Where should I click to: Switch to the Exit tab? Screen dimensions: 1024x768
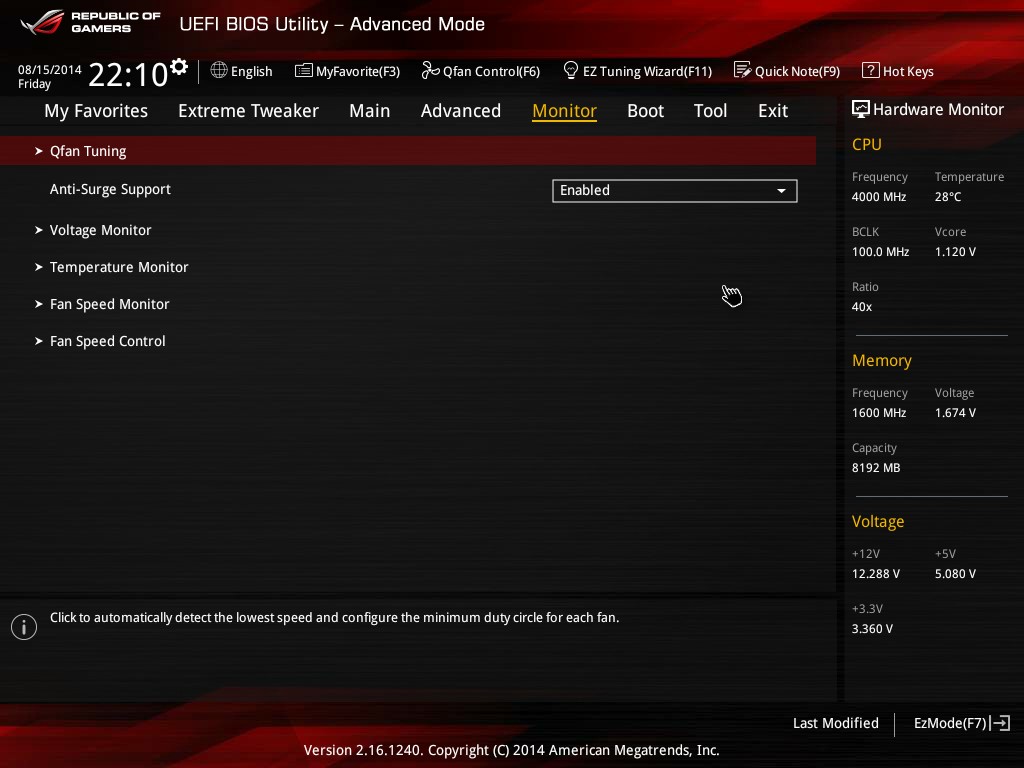(x=773, y=111)
